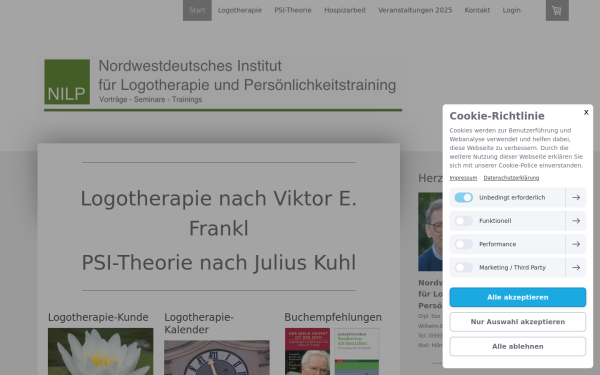Open the Buchempfehlungen heading
Image resolution: width=600 pixels, height=375 pixels.
(333, 317)
